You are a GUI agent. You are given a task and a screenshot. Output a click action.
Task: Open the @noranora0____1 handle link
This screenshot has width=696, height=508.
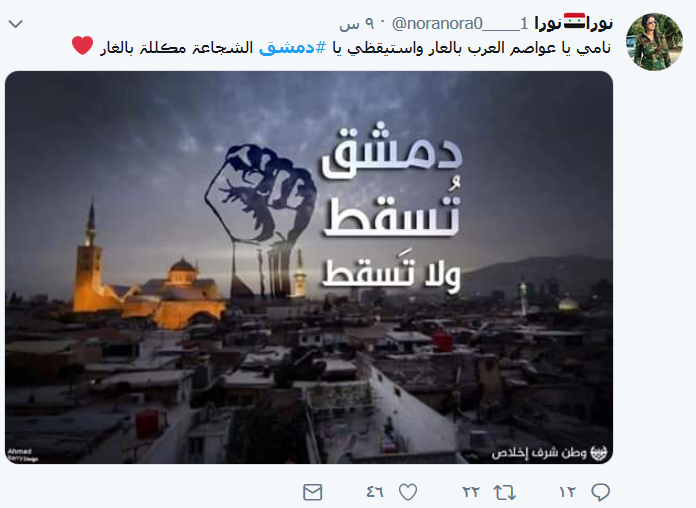click(460, 24)
